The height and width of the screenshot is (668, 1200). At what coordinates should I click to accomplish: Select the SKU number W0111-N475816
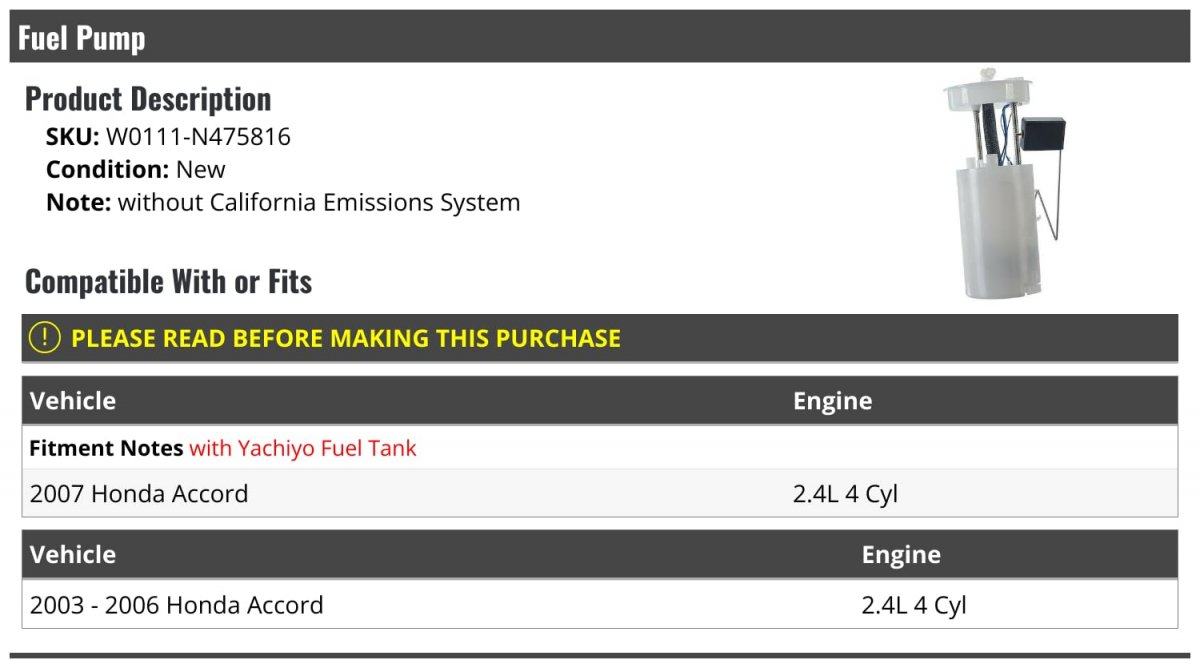[198, 137]
